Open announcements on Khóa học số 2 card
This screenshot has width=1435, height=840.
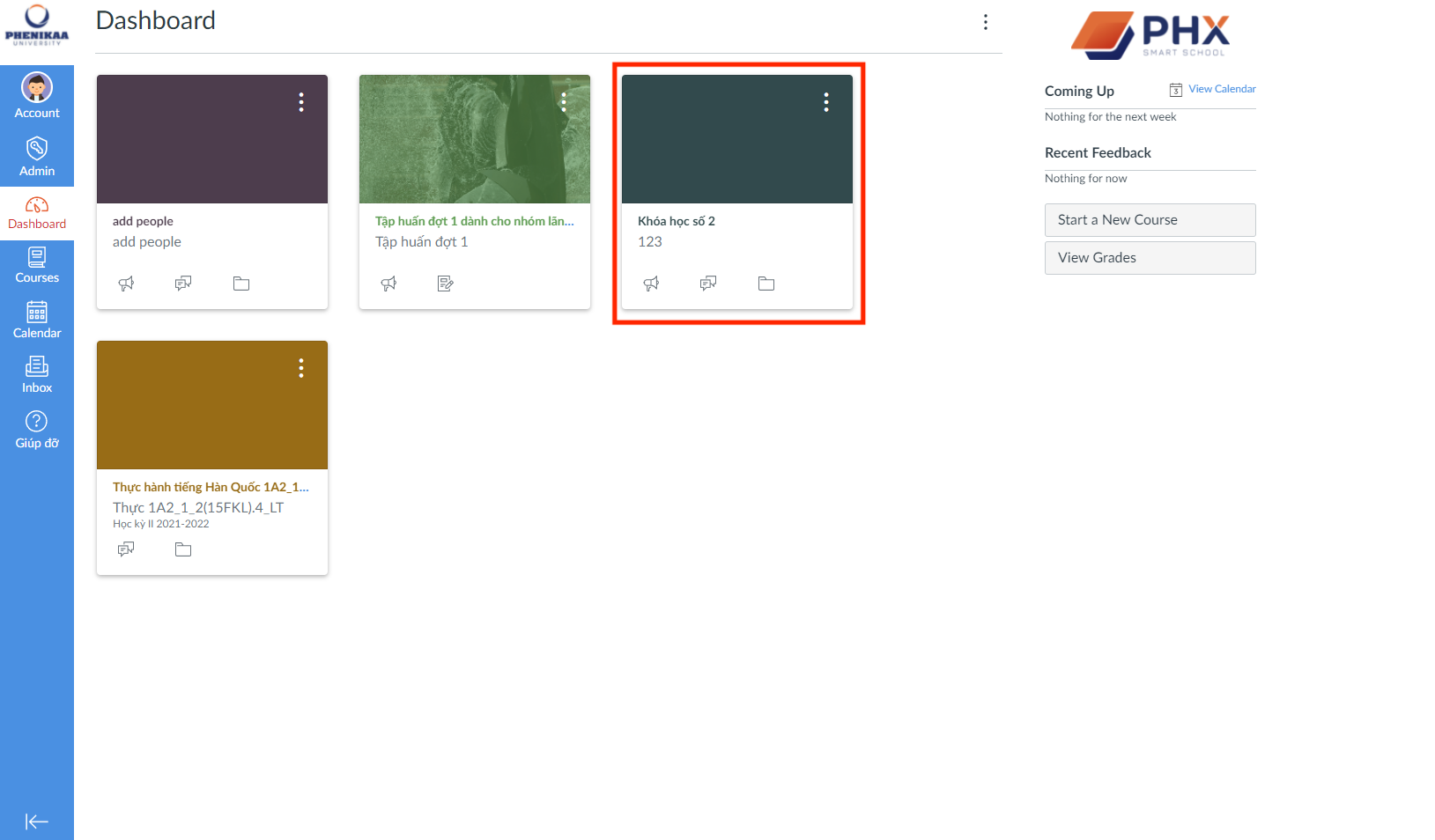click(652, 284)
